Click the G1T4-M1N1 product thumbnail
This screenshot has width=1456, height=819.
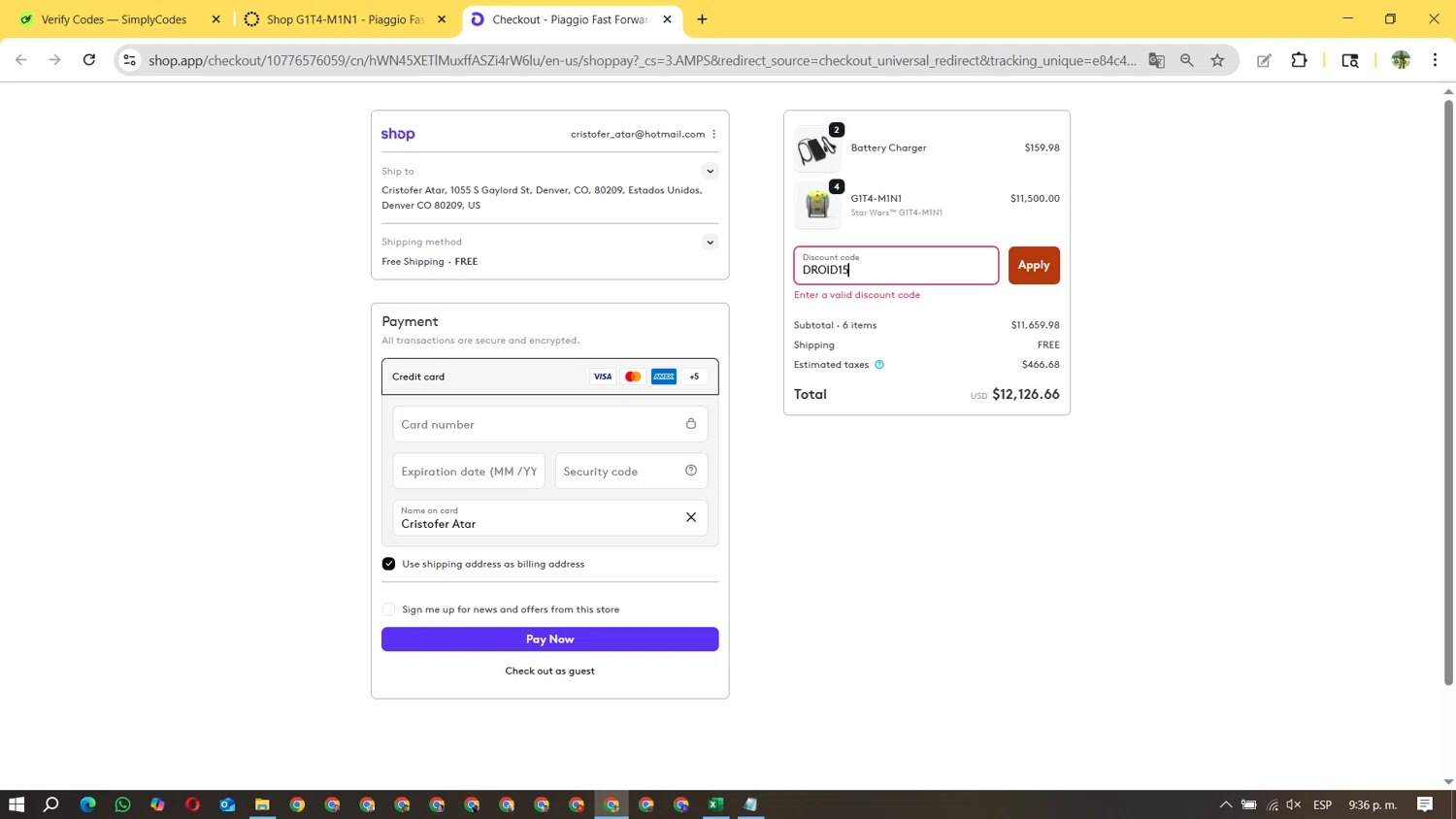tap(817, 205)
